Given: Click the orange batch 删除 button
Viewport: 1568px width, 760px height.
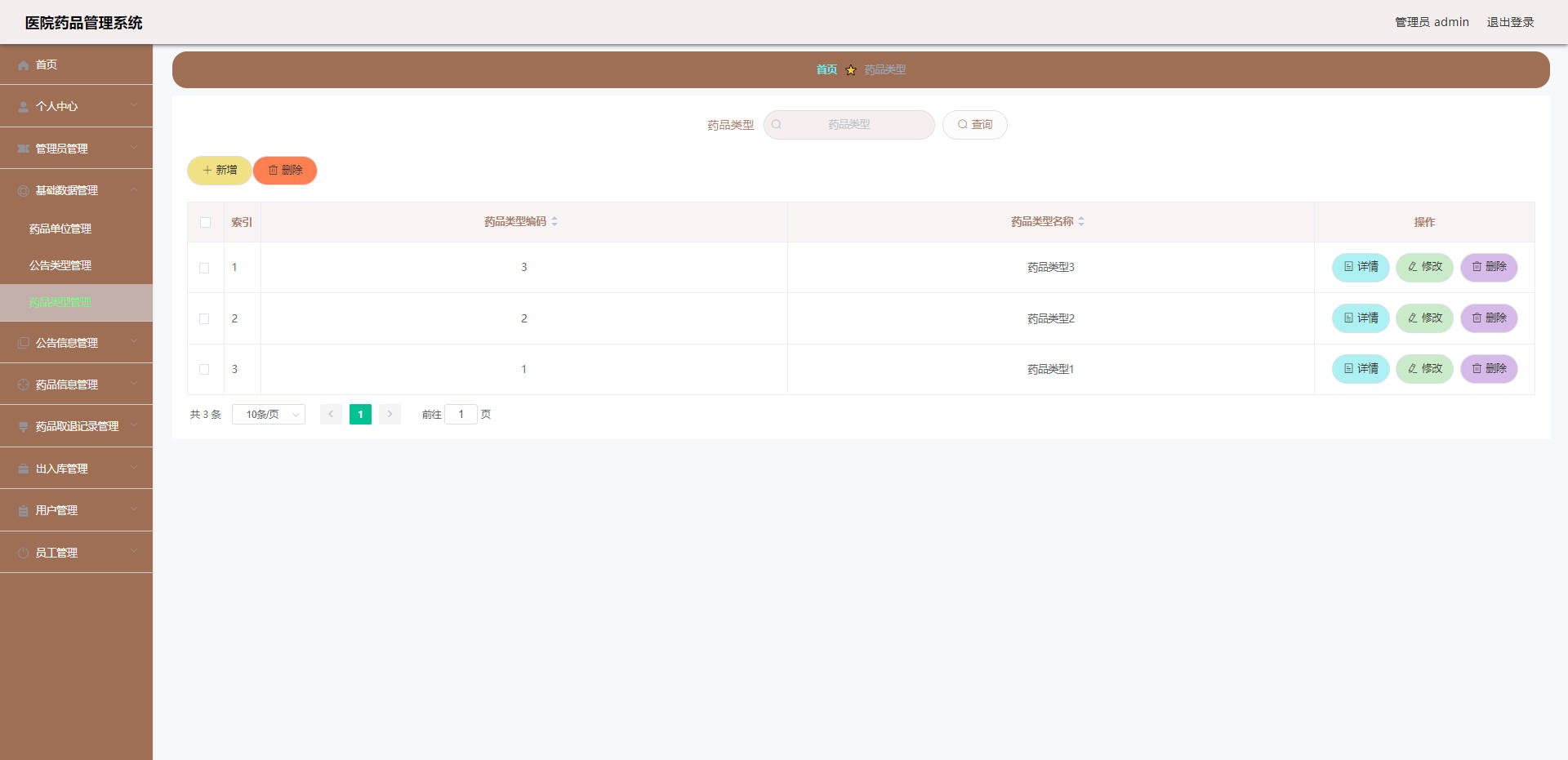Looking at the screenshot, I should pos(285,171).
